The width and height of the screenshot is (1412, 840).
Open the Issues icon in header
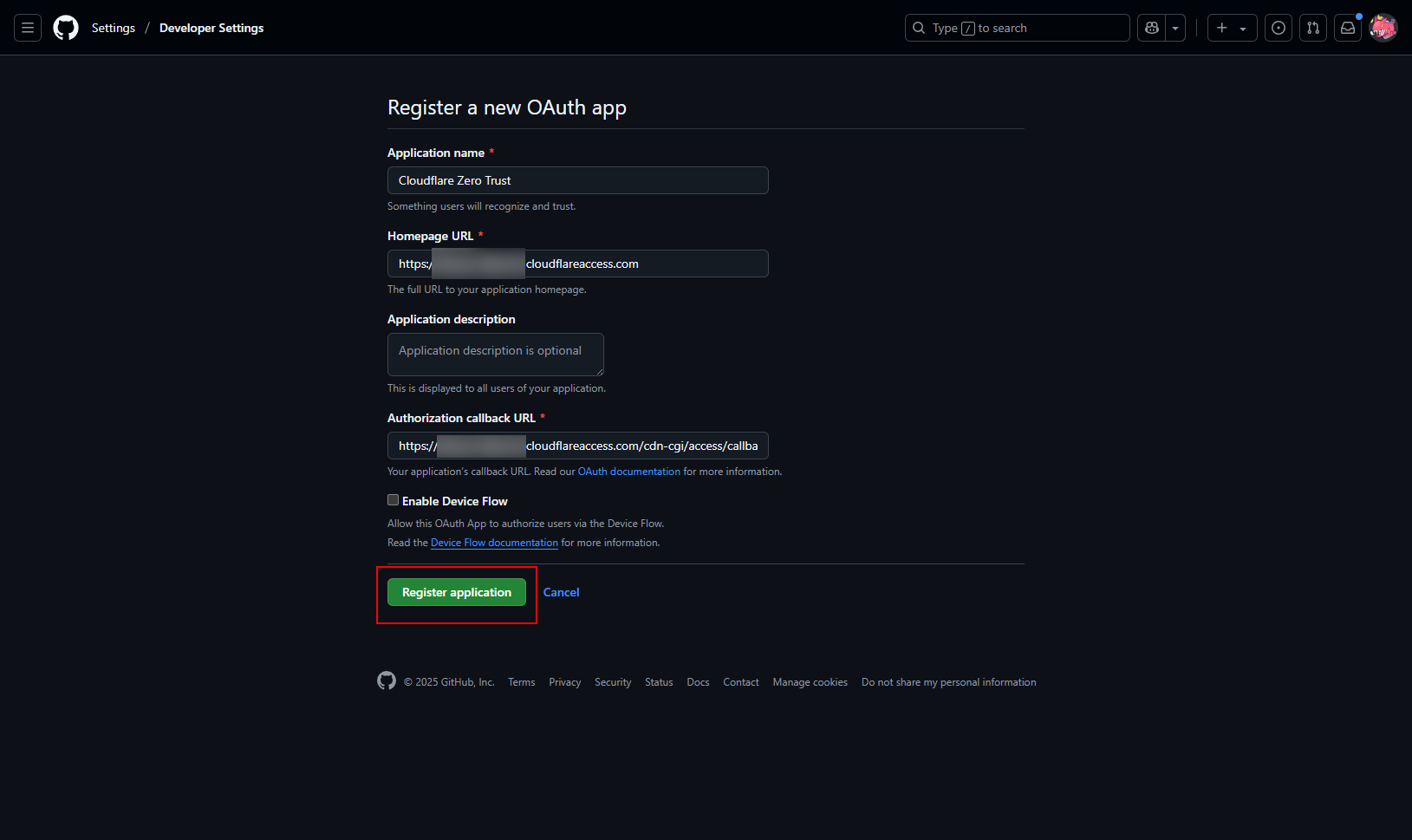click(x=1279, y=28)
